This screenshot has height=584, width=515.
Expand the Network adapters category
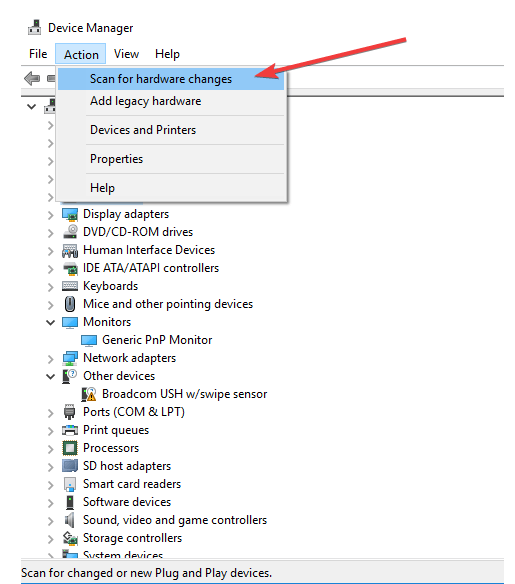pyautogui.click(x=51, y=358)
